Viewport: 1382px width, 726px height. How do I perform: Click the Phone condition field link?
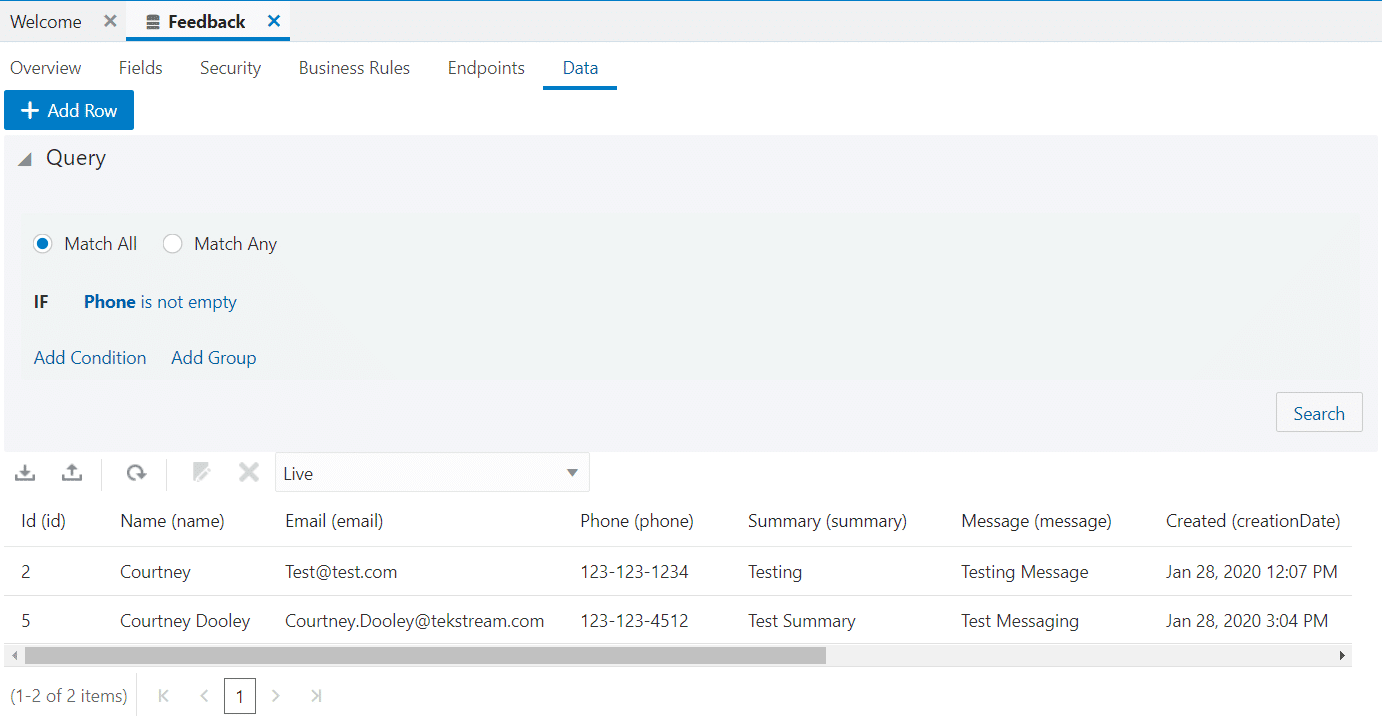coord(110,302)
